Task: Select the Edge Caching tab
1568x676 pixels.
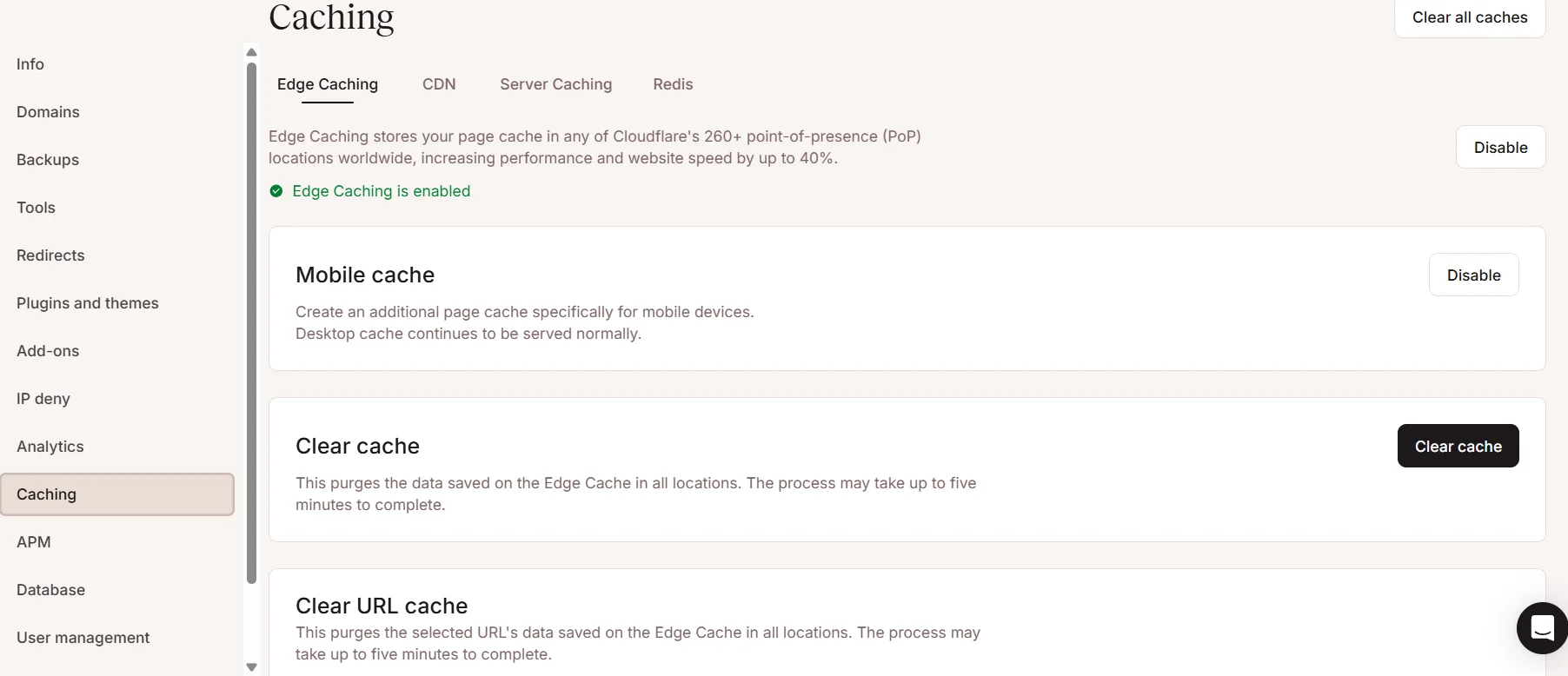Action: (x=328, y=84)
